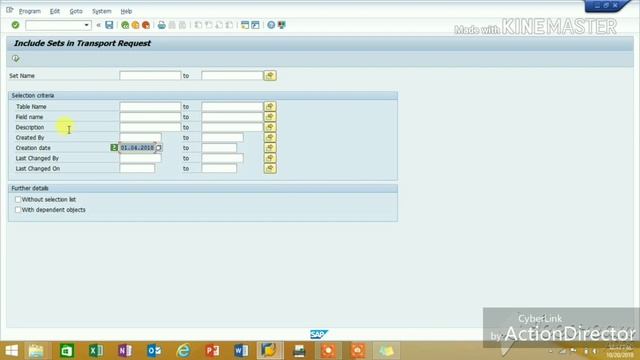Open Internet Explorer from taskbar
This screenshot has height=360, width=640.
point(183,351)
